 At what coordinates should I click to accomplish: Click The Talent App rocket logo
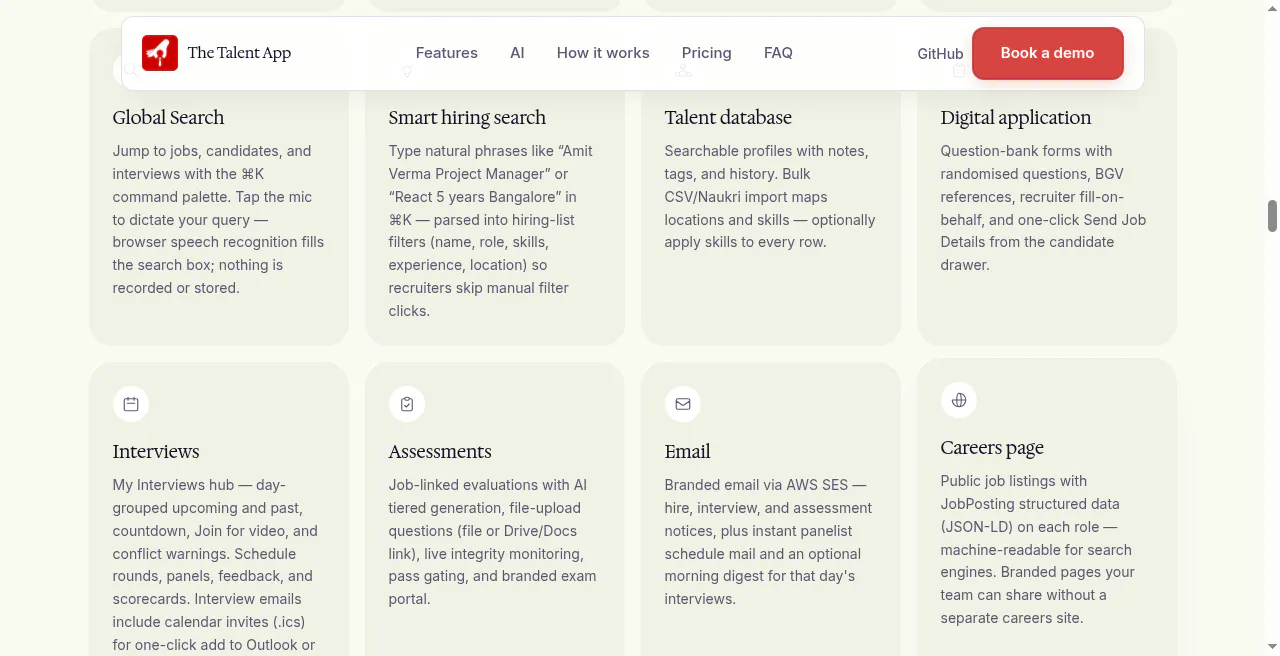[x=160, y=53]
